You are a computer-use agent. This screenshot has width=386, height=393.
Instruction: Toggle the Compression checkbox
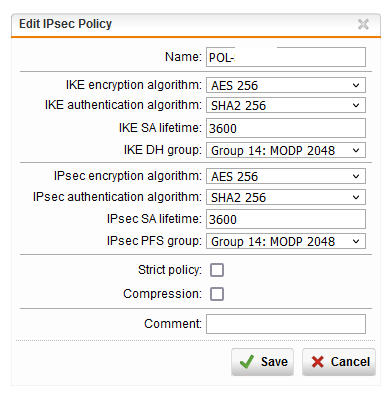(217, 294)
